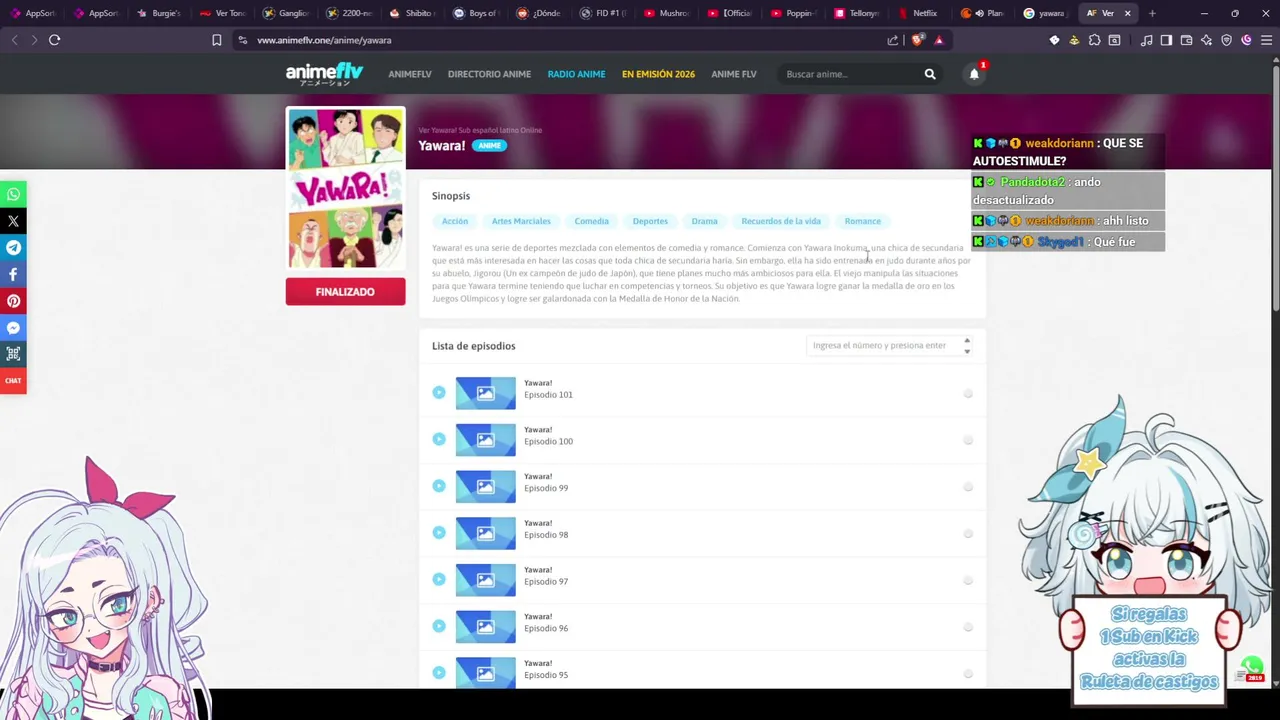
Task: Mark Episodio 99 as watched
Action: 968,487
